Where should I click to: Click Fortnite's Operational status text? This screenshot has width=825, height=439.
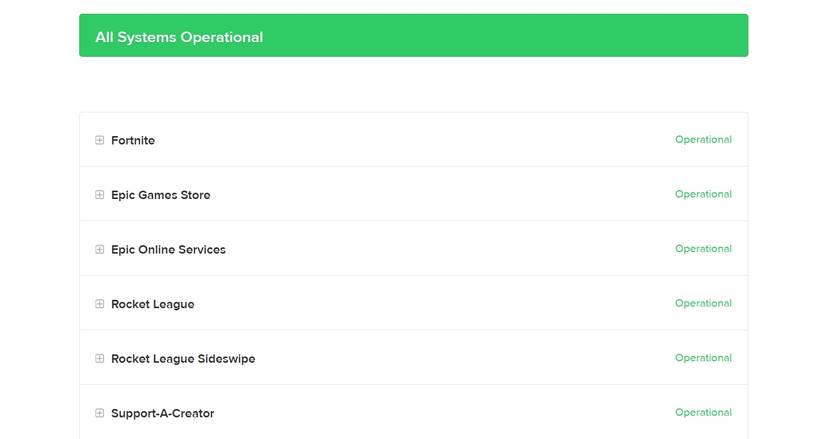(x=703, y=140)
